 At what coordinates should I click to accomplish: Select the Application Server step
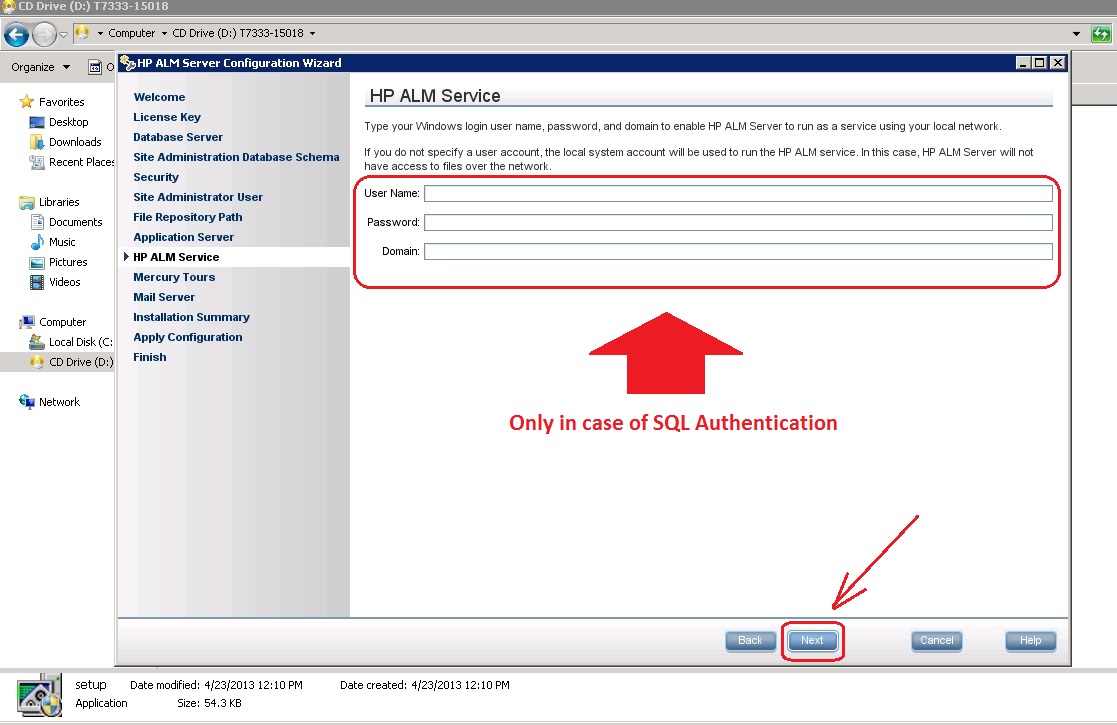pyautogui.click(x=183, y=236)
